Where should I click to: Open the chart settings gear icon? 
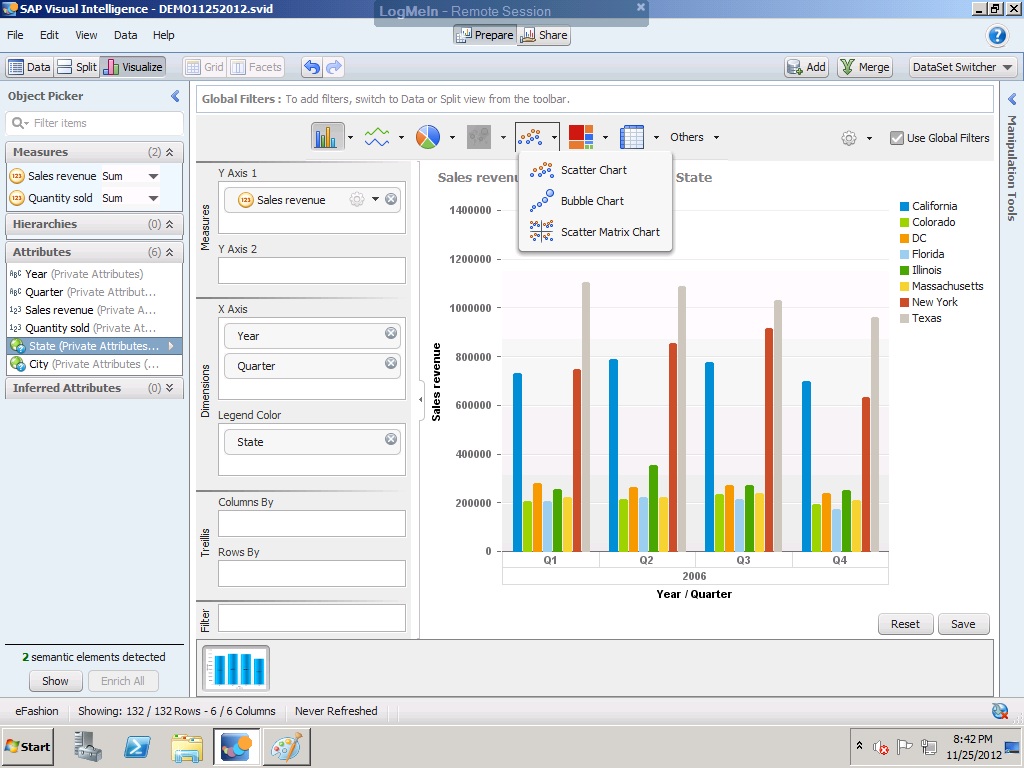(x=848, y=138)
